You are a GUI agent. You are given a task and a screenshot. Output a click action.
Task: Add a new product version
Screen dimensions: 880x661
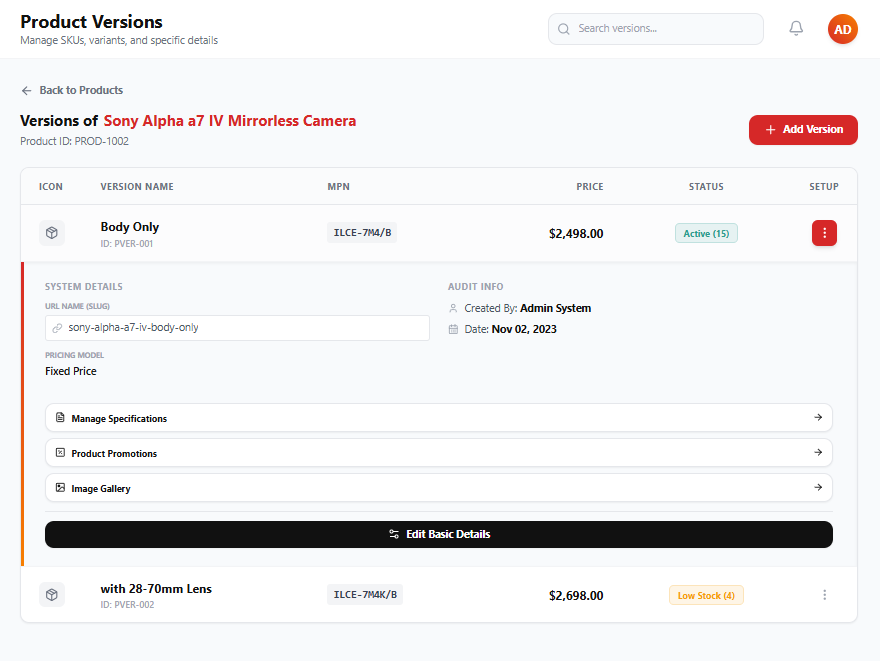803,130
